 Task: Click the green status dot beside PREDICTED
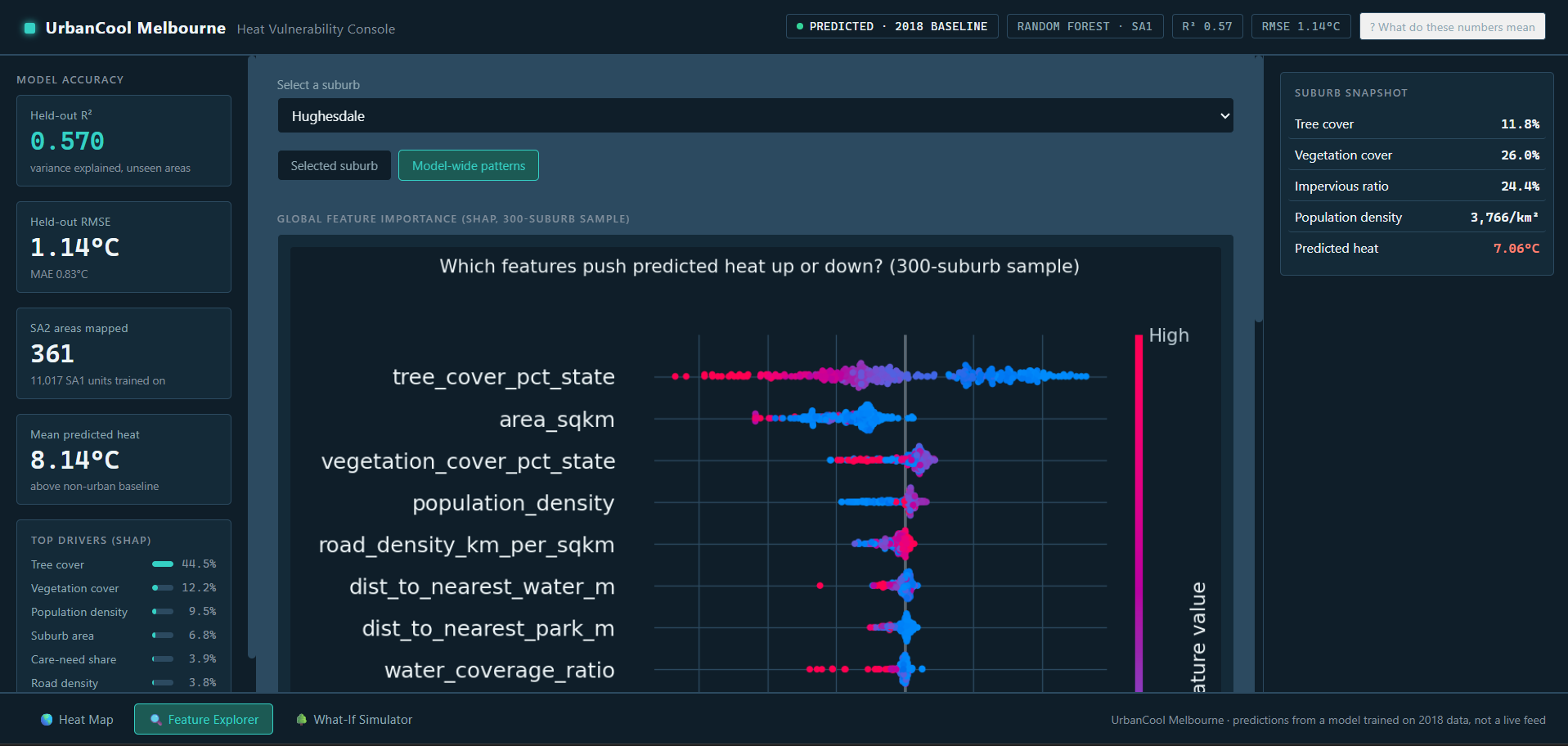point(800,26)
